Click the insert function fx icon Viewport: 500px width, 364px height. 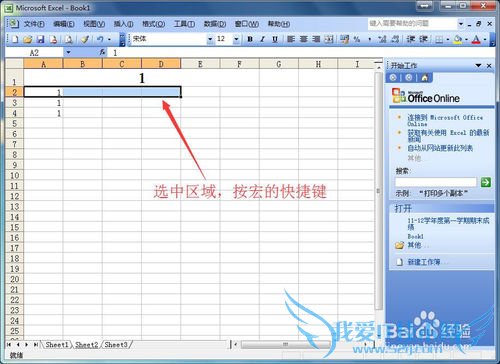tap(102, 52)
